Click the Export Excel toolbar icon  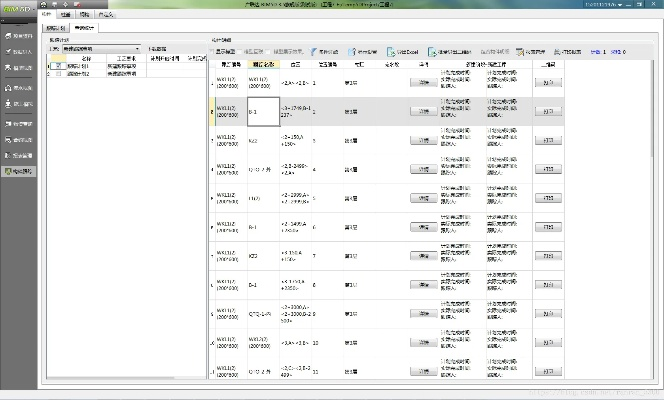click(412, 49)
